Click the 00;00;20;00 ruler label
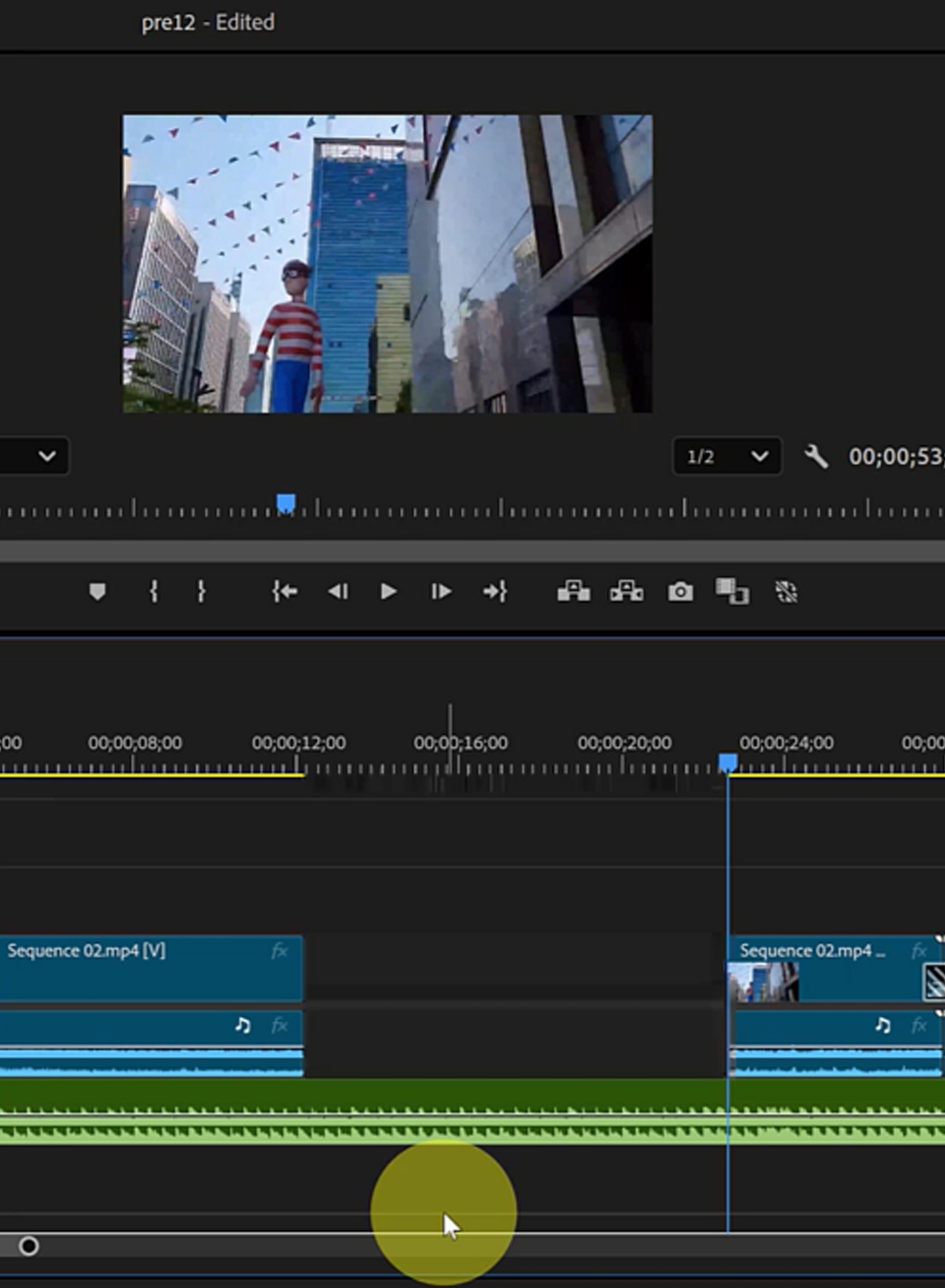945x1288 pixels. click(624, 742)
